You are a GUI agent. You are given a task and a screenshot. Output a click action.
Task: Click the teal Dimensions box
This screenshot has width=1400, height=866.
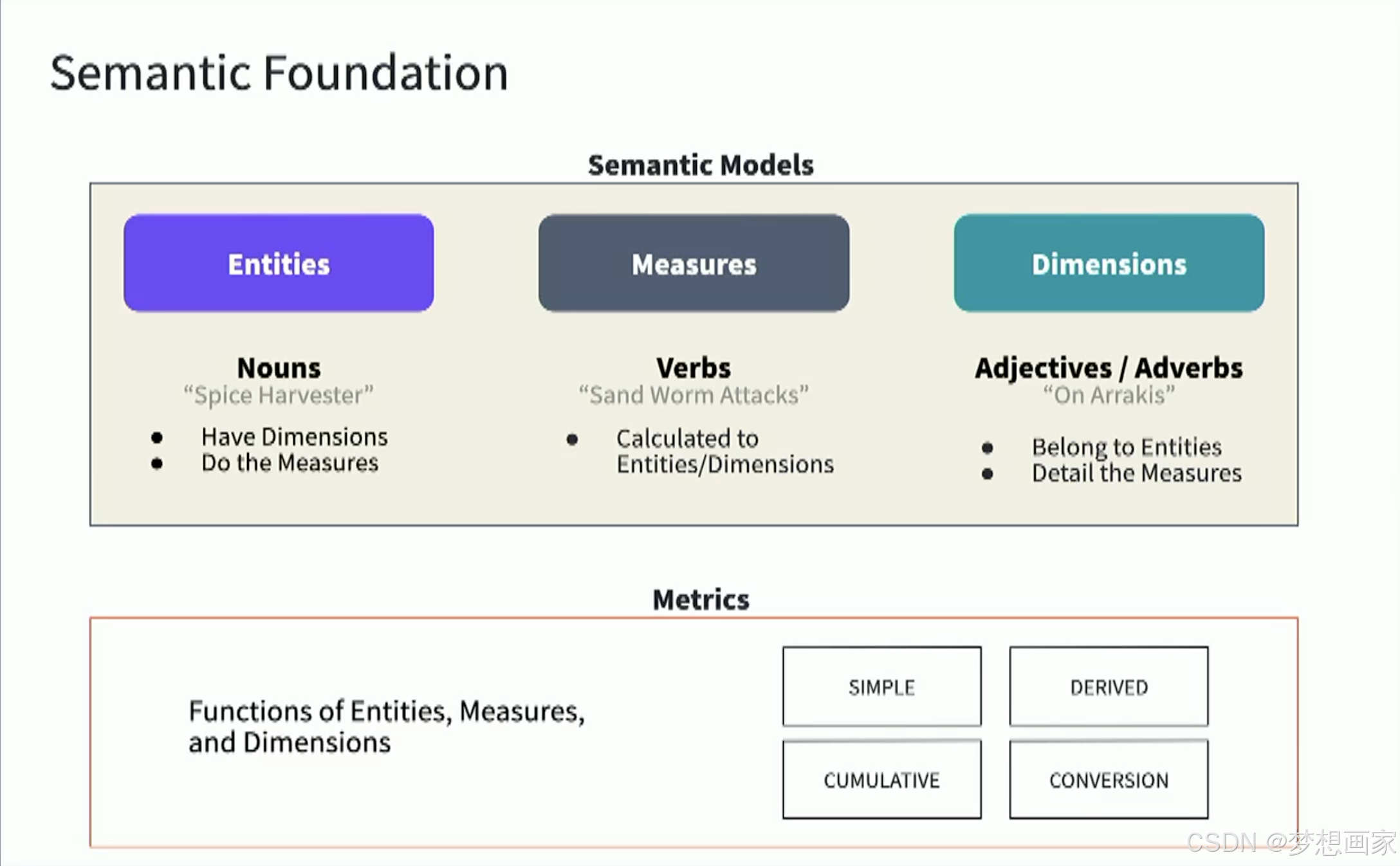1109,263
